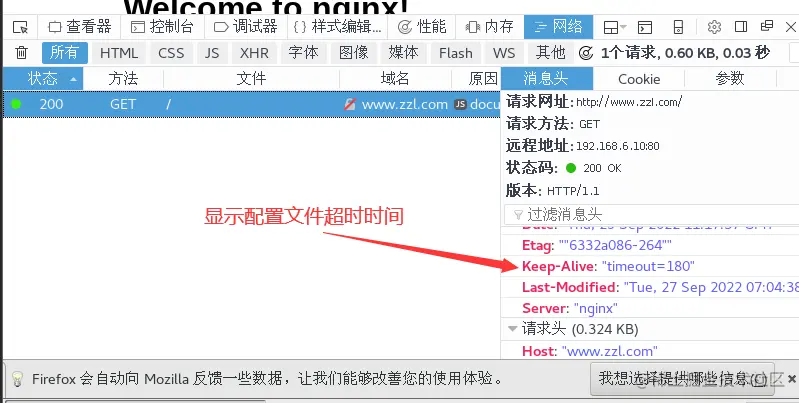Image resolution: width=799 pixels, height=403 pixels.
Task: Detach devtools into separate window icon
Action: 766,26
